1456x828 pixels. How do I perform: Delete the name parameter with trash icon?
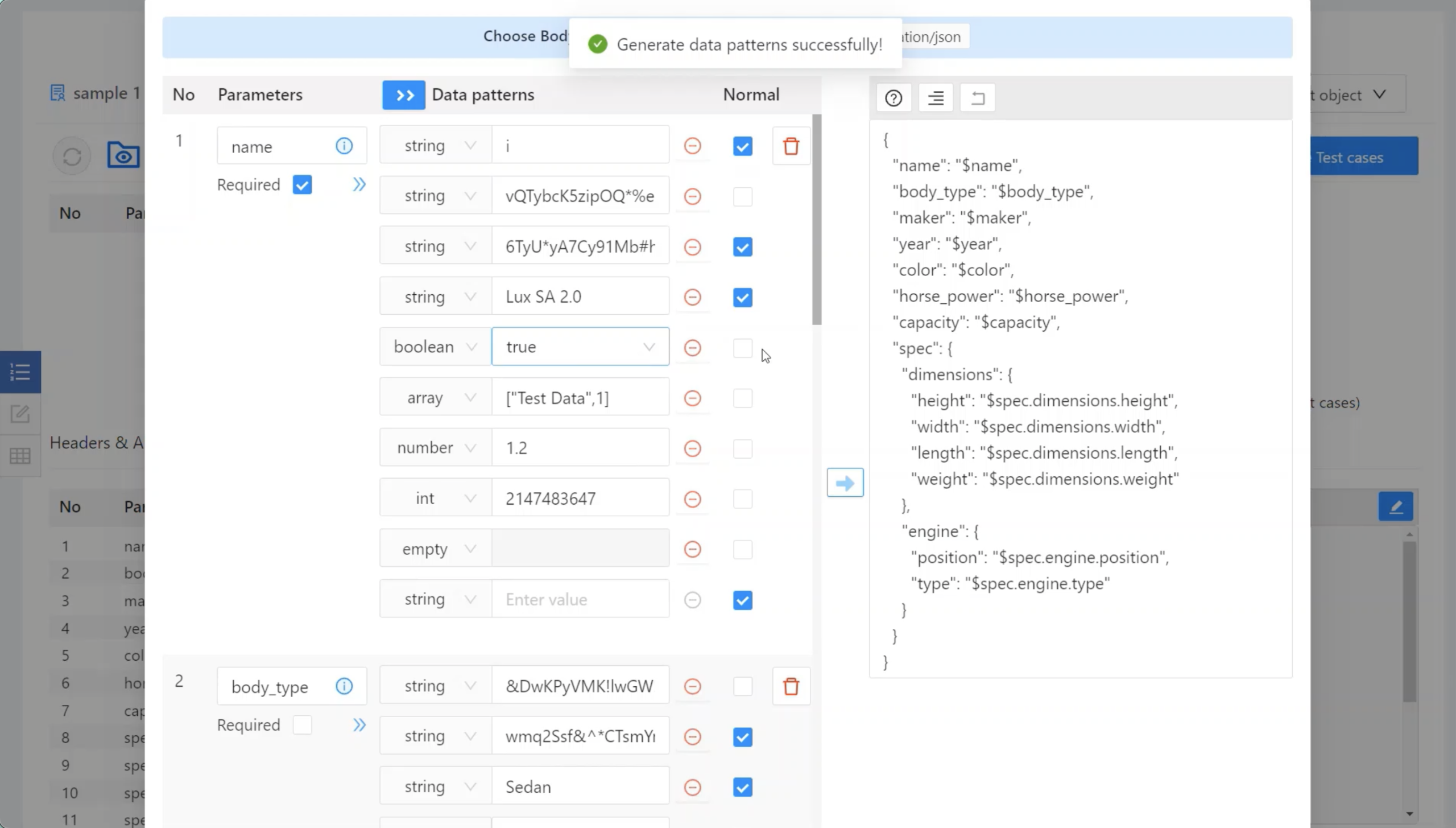click(x=791, y=146)
